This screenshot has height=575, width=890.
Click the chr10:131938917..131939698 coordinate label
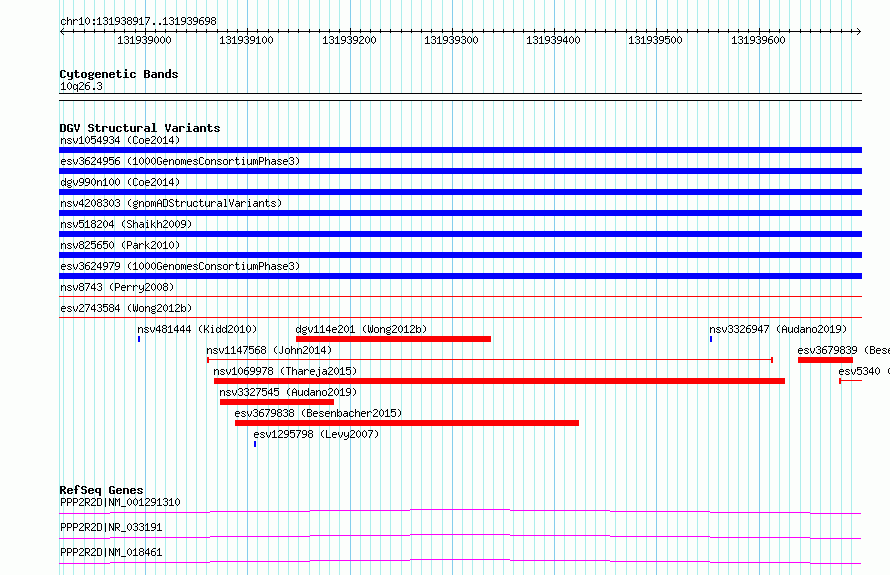tap(138, 21)
